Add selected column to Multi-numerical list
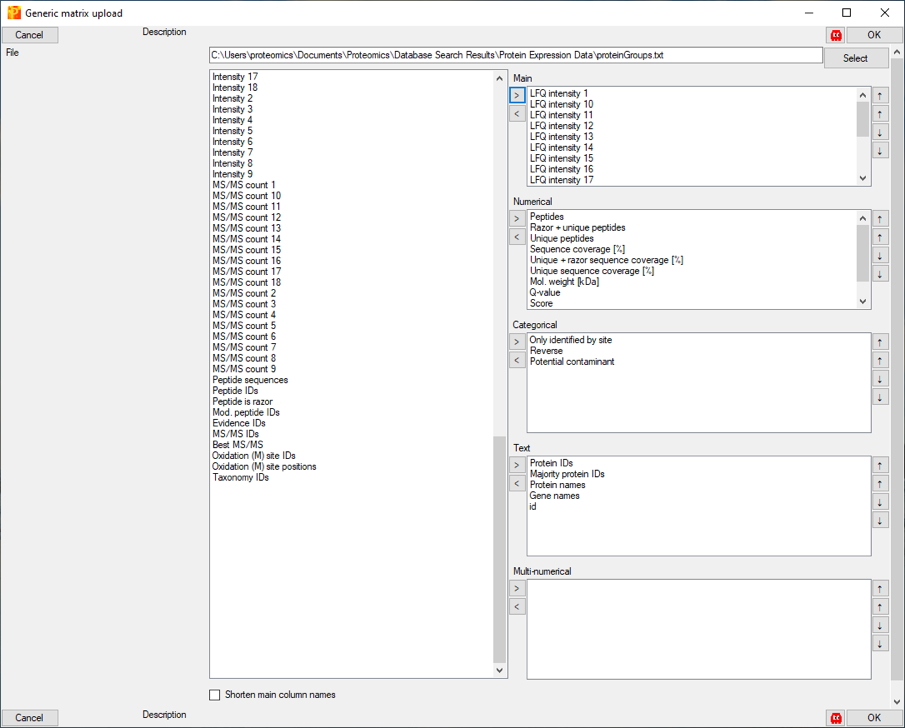This screenshot has height=728, width=905. click(517, 588)
